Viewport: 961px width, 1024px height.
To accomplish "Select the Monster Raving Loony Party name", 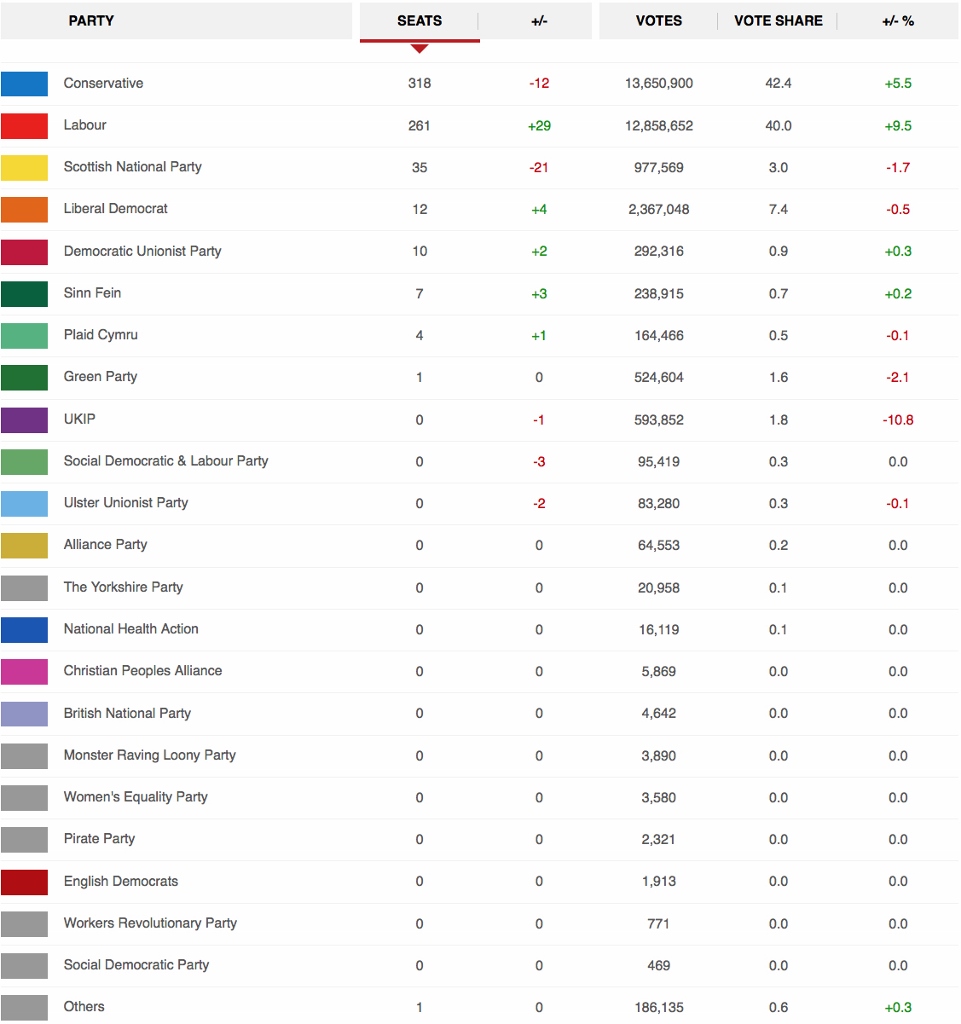I will click(x=150, y=754).
